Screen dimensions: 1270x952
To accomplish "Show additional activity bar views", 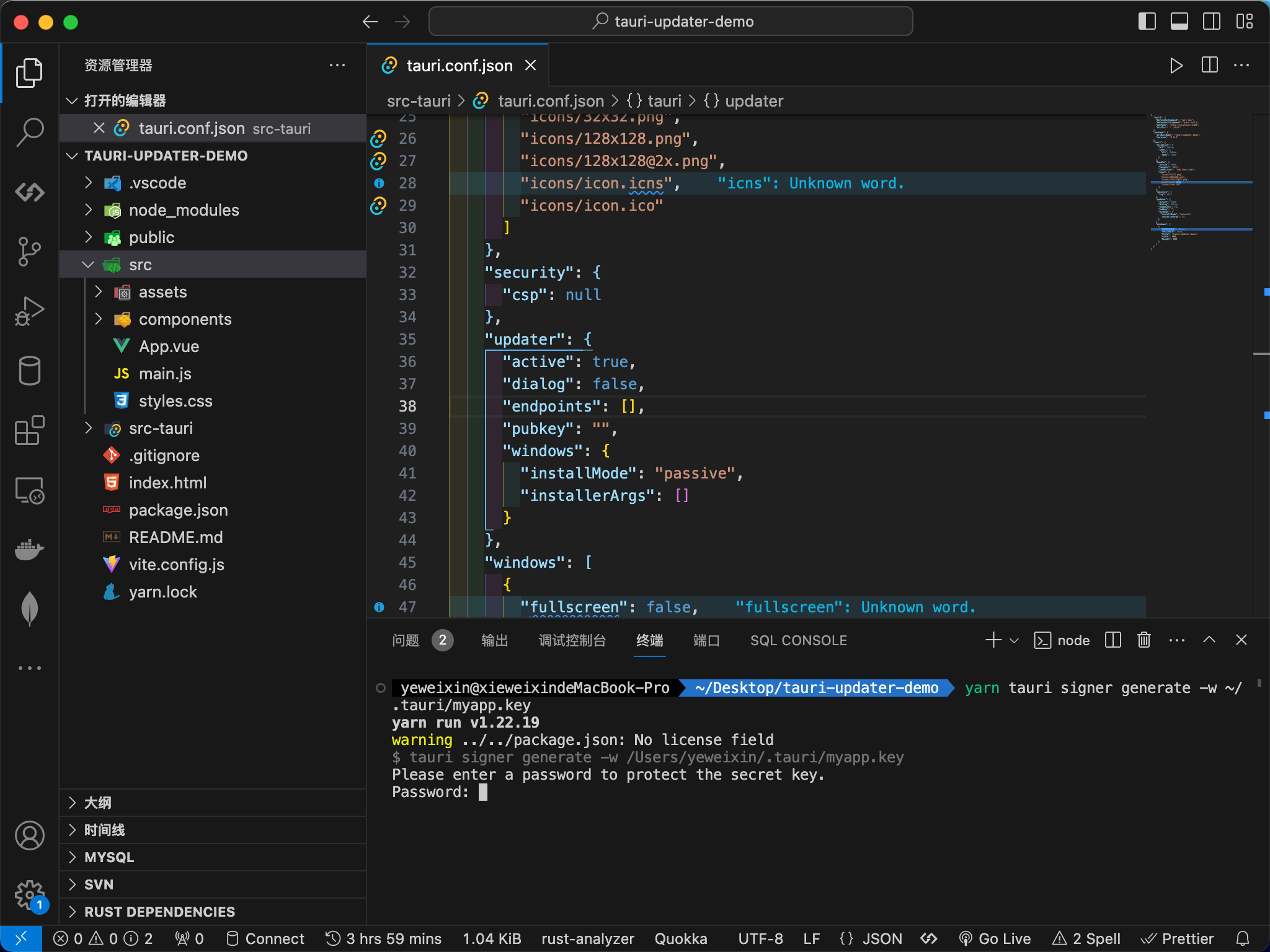I will (x=29, y=668).
